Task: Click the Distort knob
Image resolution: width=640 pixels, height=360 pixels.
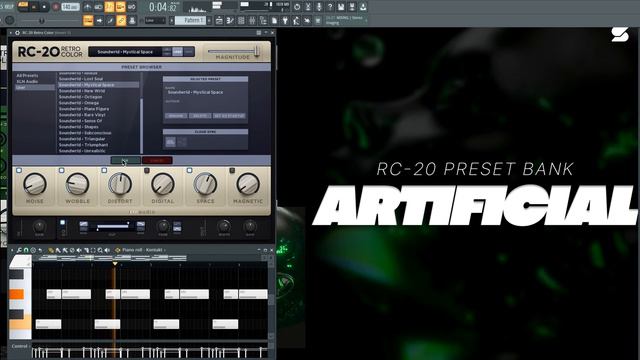Action: (120, 184)
